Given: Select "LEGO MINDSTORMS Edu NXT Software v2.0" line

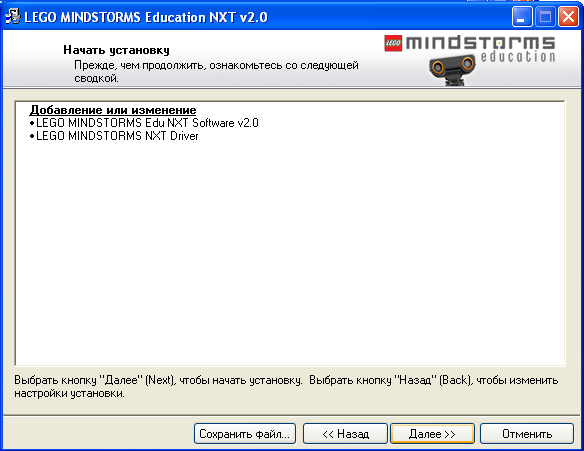Looking at the screenshot, I should (144, 123).
